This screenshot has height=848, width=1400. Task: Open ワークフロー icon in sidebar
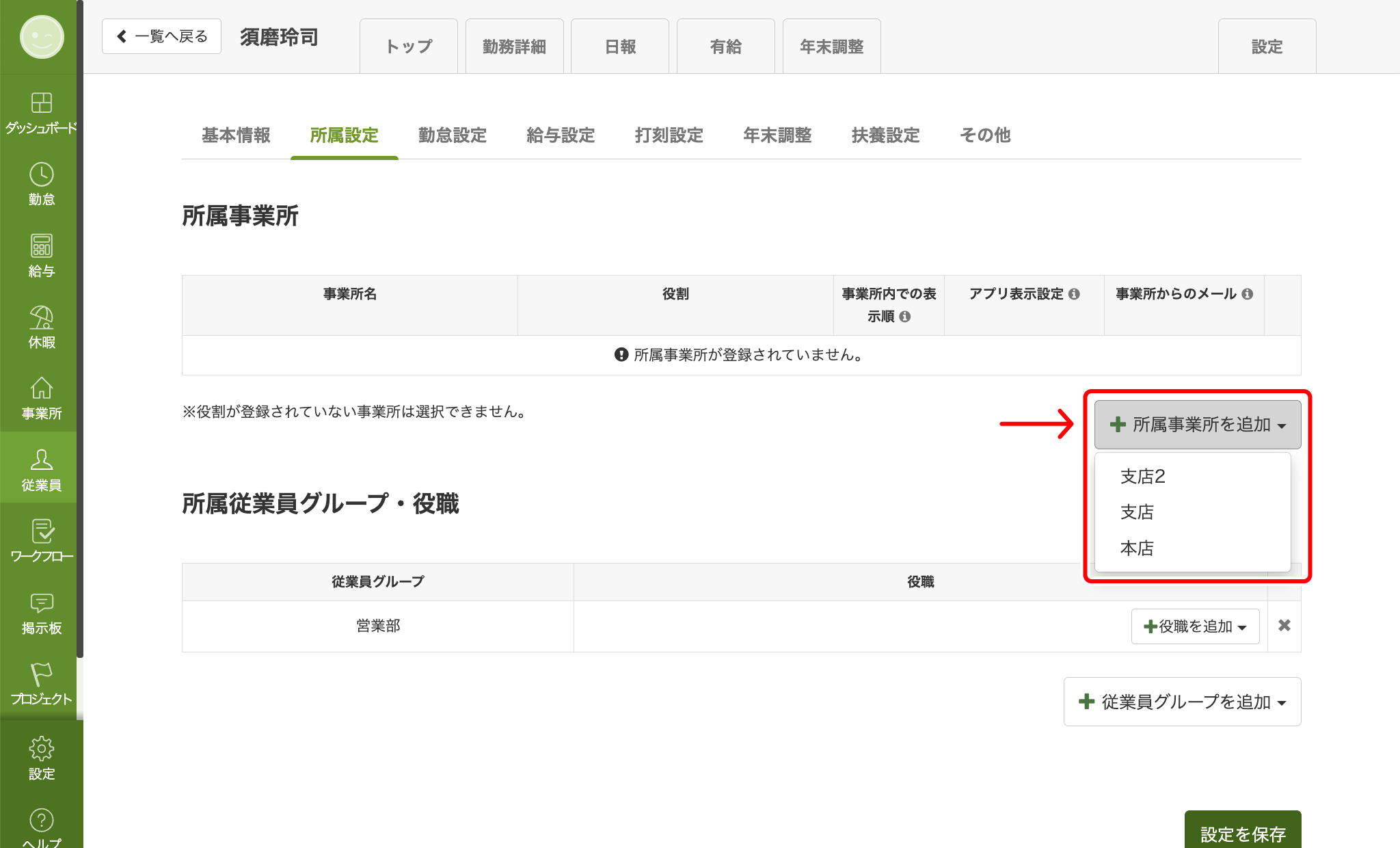pyautogui.click(x=41, y=532)
